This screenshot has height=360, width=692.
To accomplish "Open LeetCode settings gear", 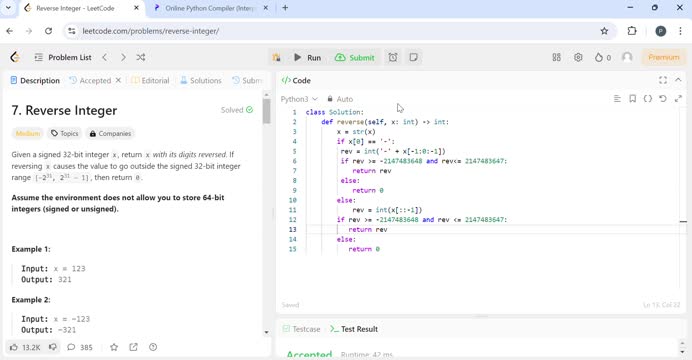I will [x=578, y=57].
